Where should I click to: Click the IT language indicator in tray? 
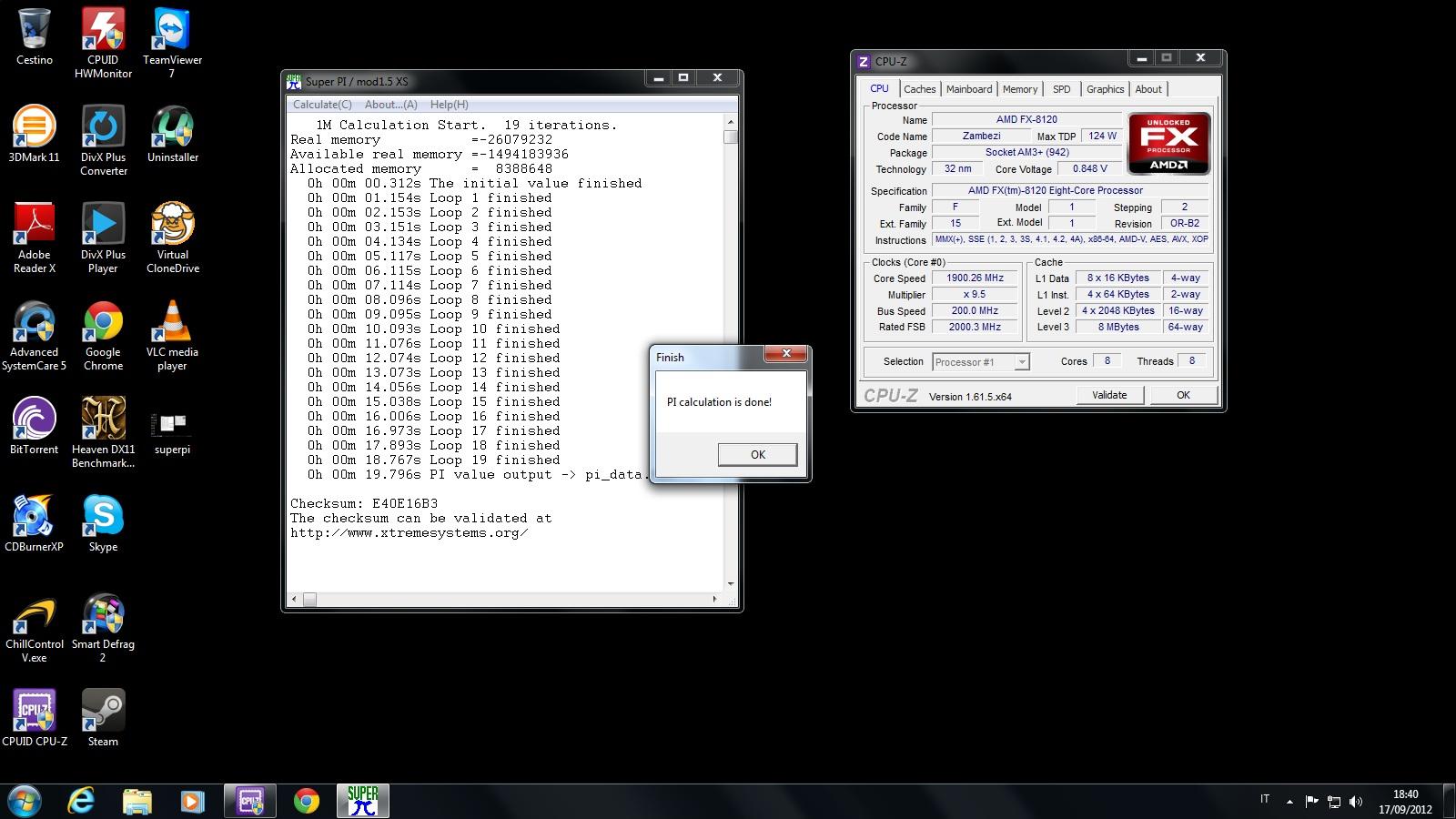[x=1265, y=799]
